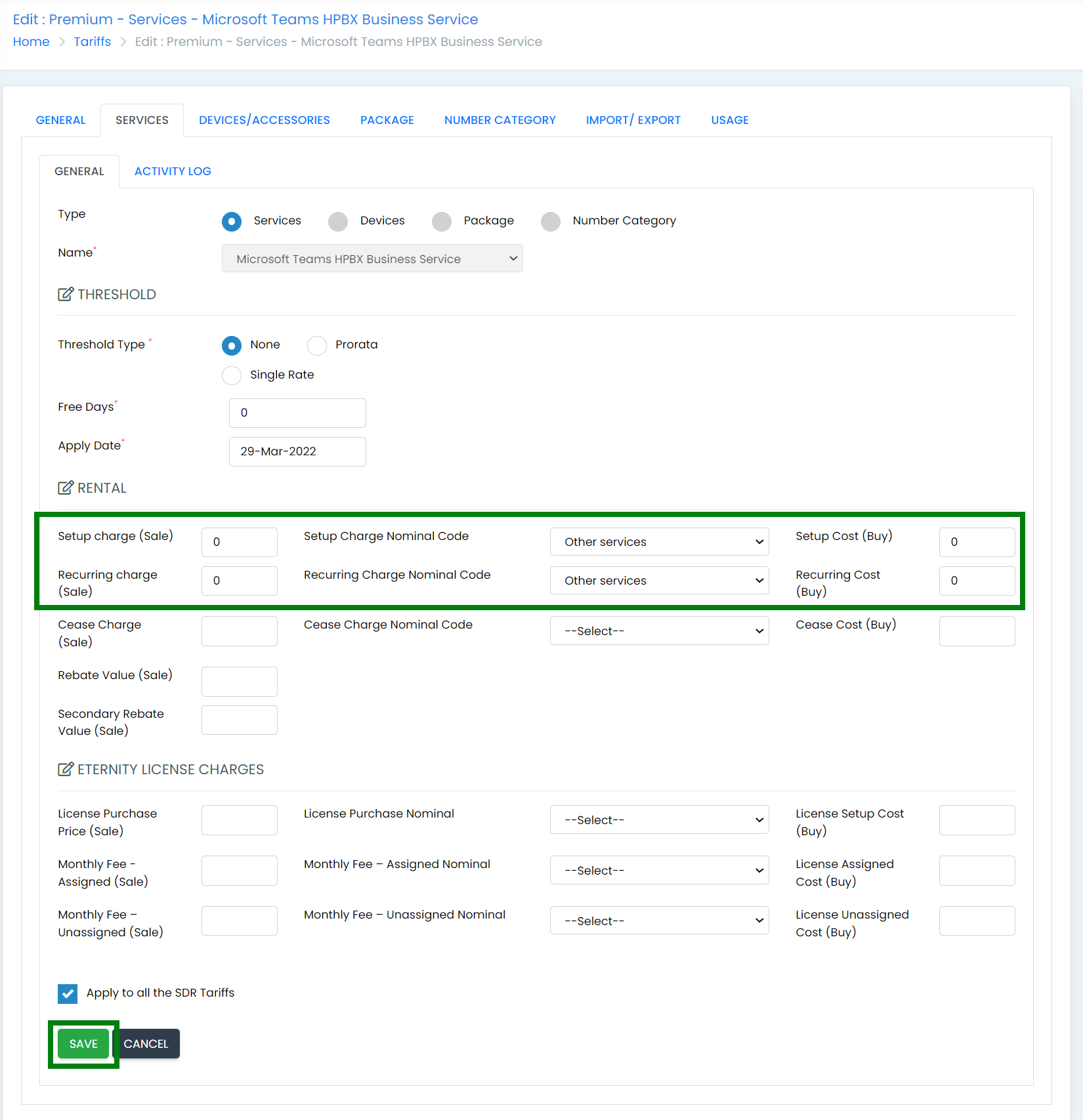Screen dimensions: 1083x1120
Task: Click the ETERNITY LICENSE CHARGES edit icon
Action: (66, 769)
